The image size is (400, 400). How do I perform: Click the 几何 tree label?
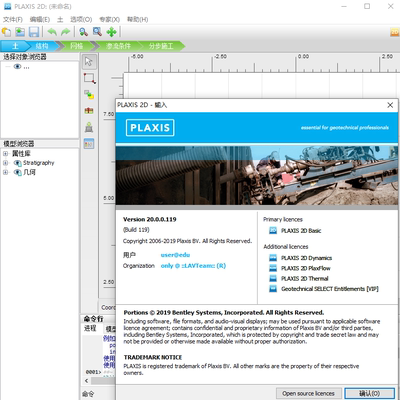pyautogui.click(x=29, y=172)
